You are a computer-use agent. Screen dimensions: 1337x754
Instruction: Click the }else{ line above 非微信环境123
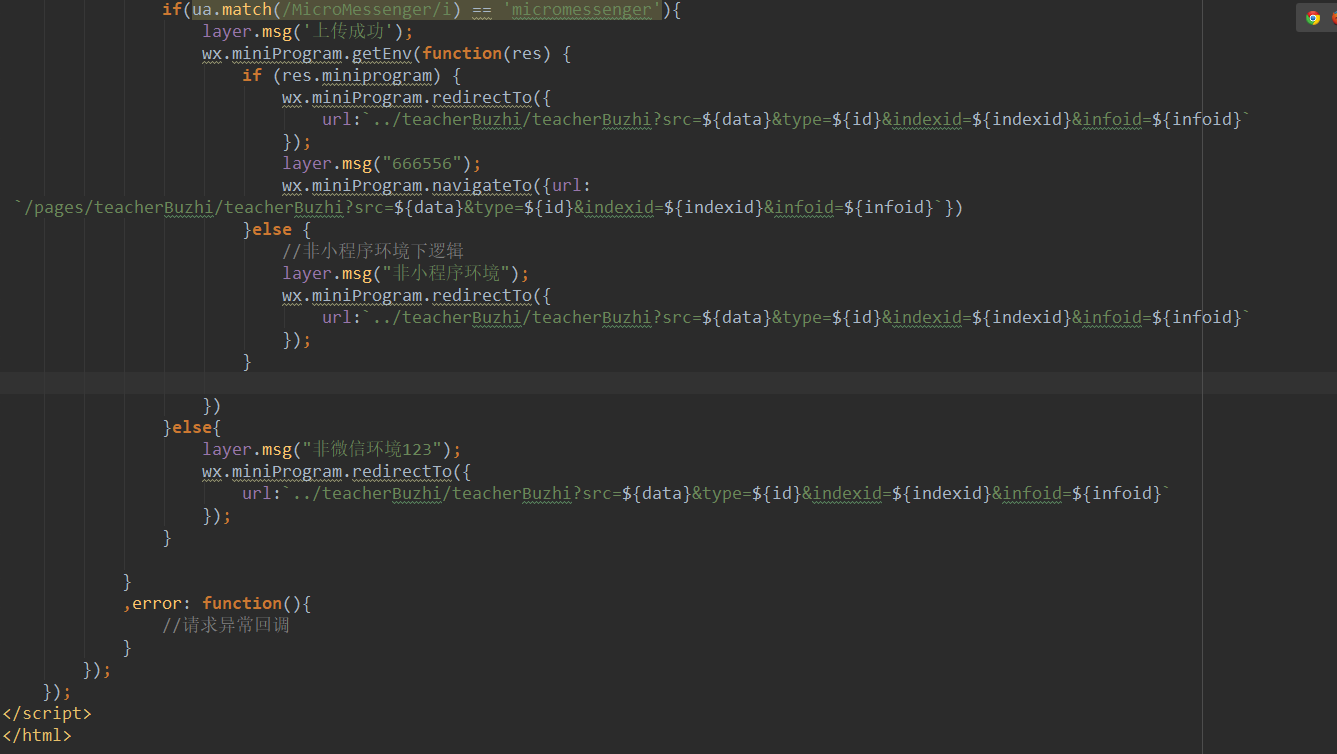pos(192,427)
